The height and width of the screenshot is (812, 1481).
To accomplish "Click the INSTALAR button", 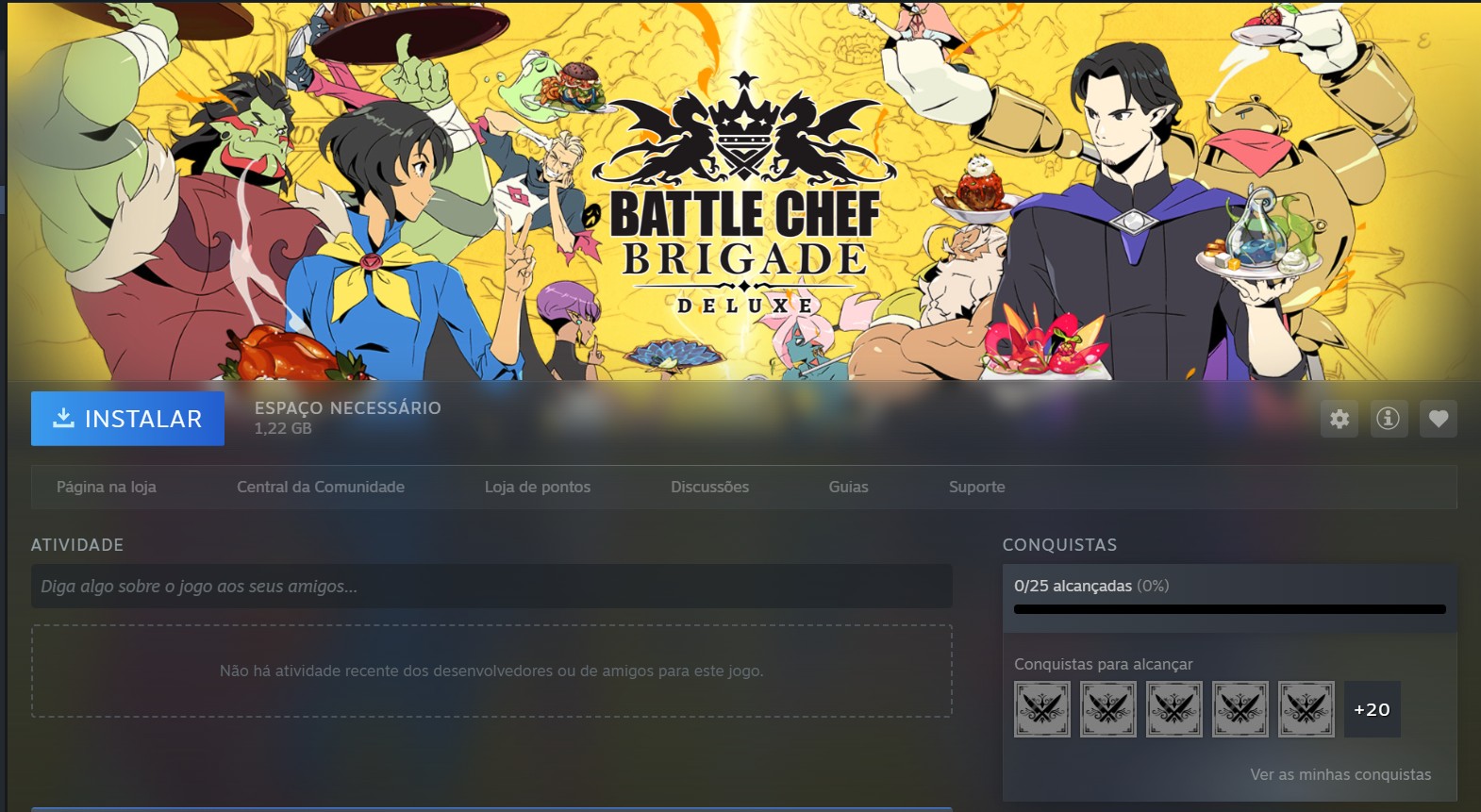I will pos(127,419).
